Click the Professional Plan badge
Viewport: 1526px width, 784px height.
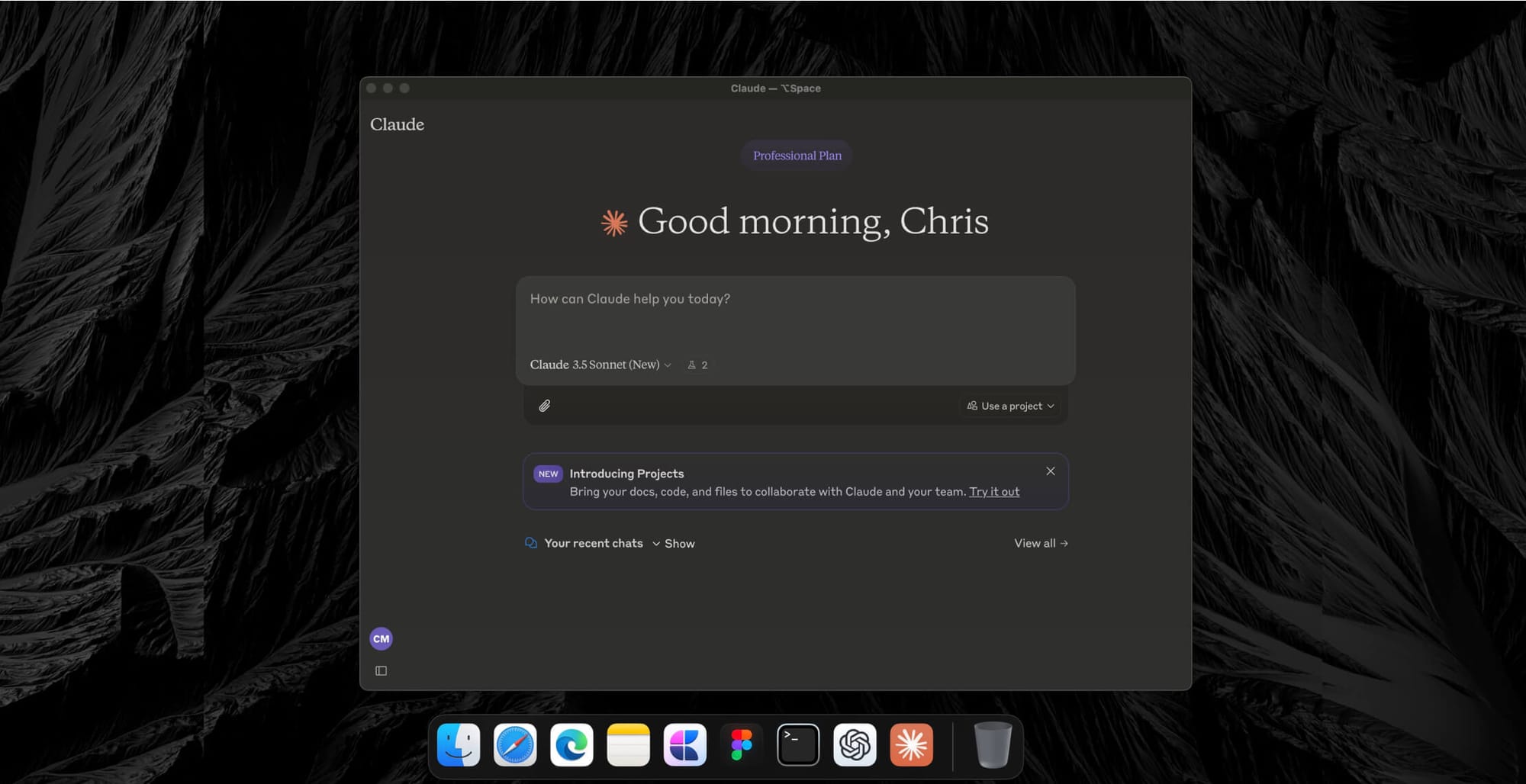797,155
